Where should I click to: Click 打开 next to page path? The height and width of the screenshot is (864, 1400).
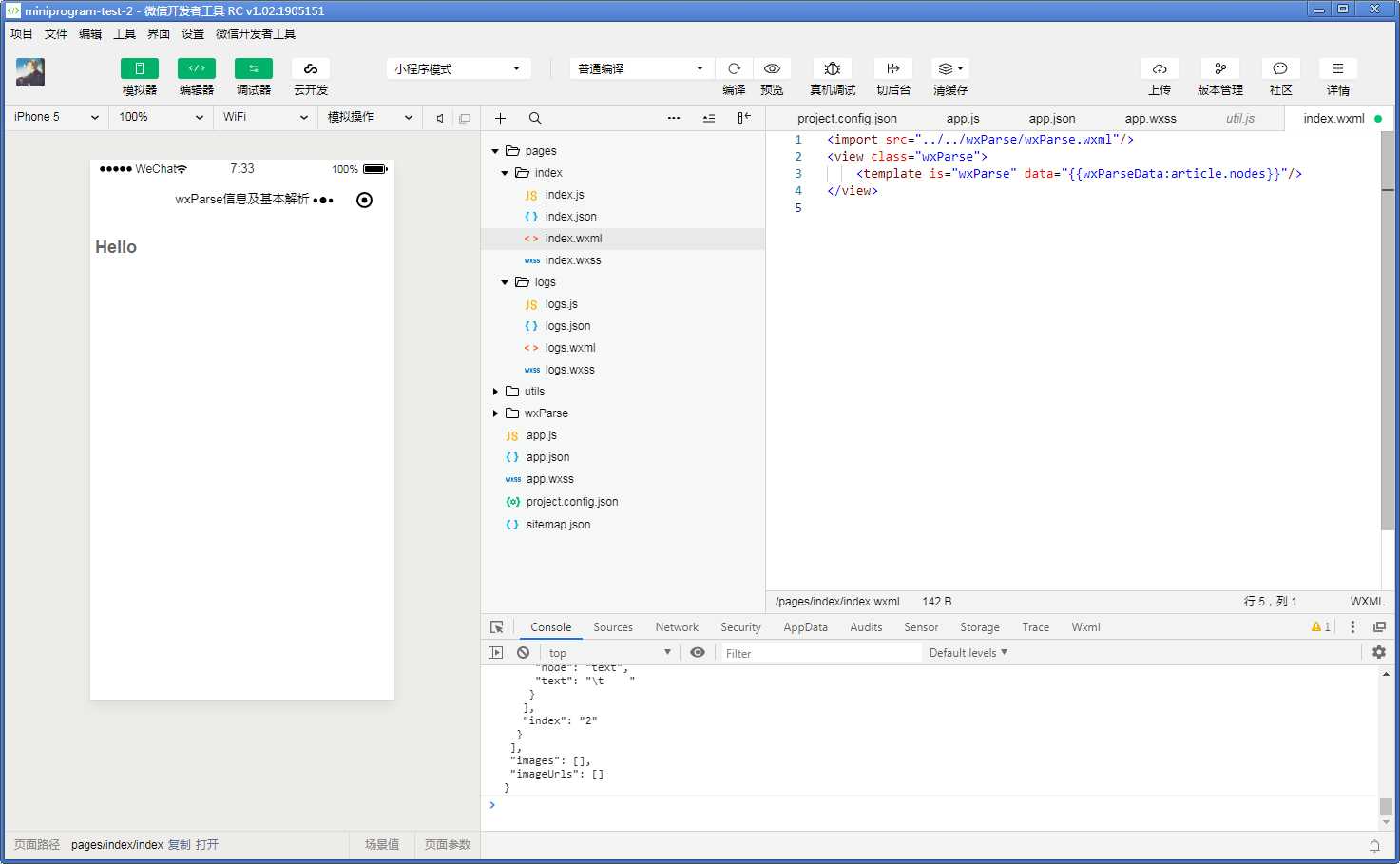point(207,845)
